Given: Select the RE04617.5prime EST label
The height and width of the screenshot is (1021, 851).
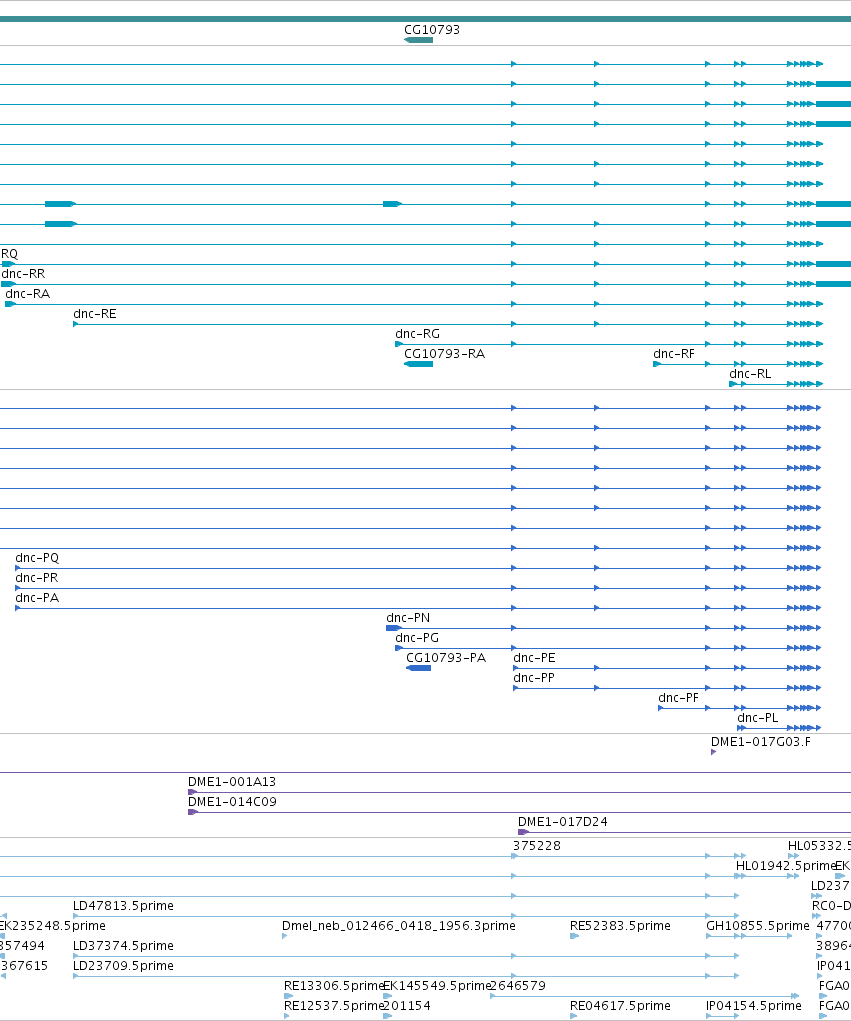Looking at the screenshot, I should point(620,1006).
